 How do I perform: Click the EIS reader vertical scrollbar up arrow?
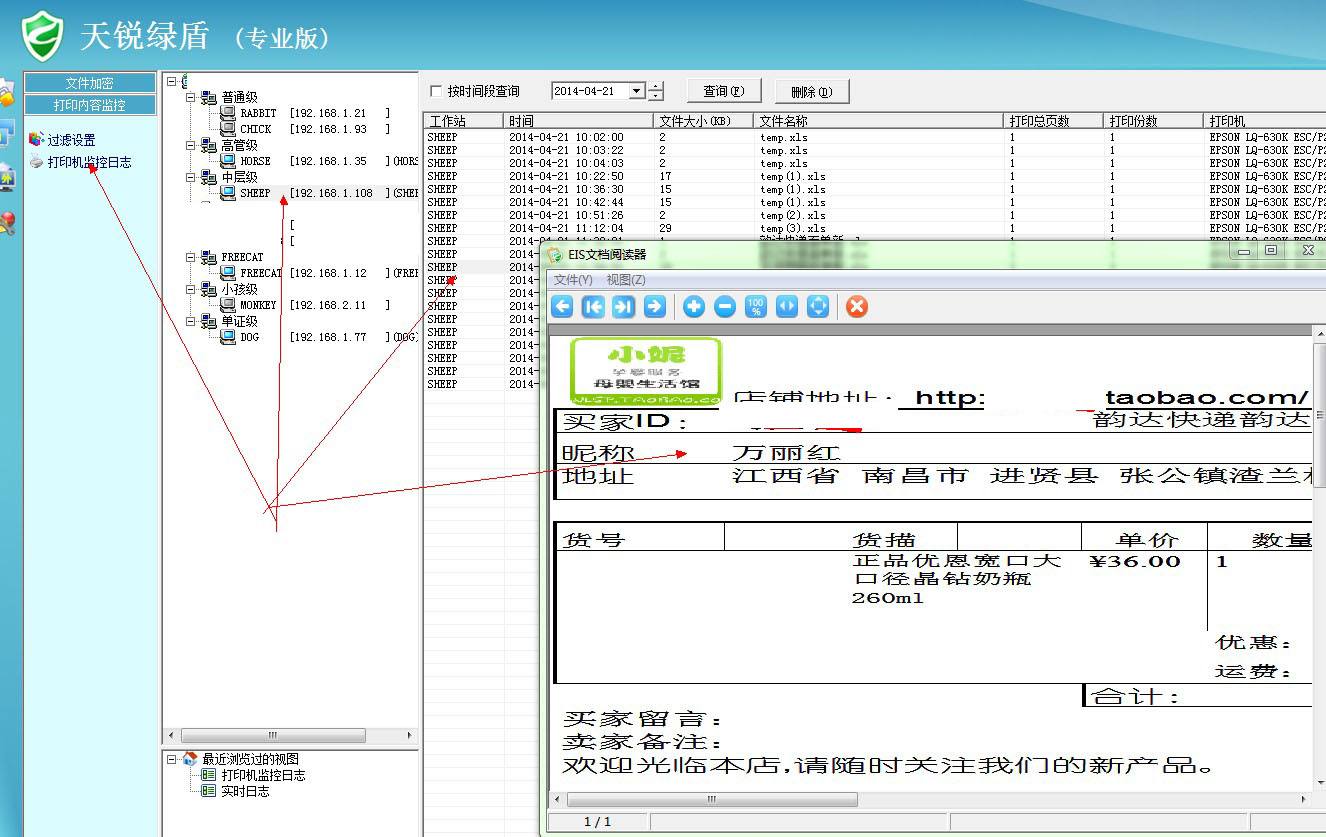click(x=1320, y=333)
